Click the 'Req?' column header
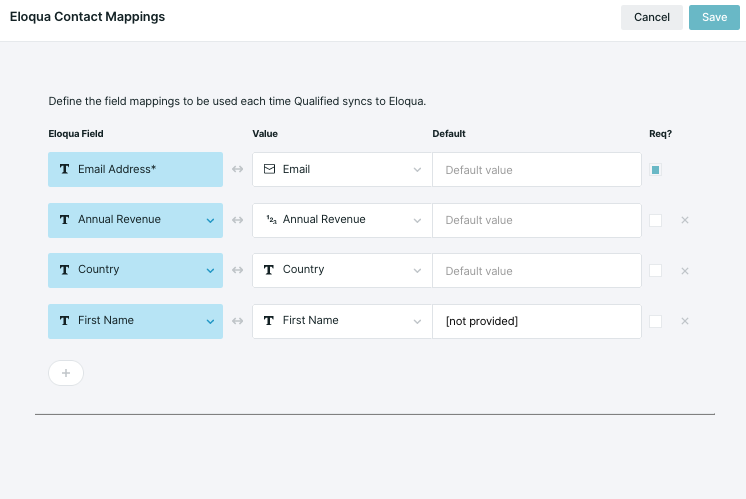Screen dimensions: 746x499 pos(660,134)
